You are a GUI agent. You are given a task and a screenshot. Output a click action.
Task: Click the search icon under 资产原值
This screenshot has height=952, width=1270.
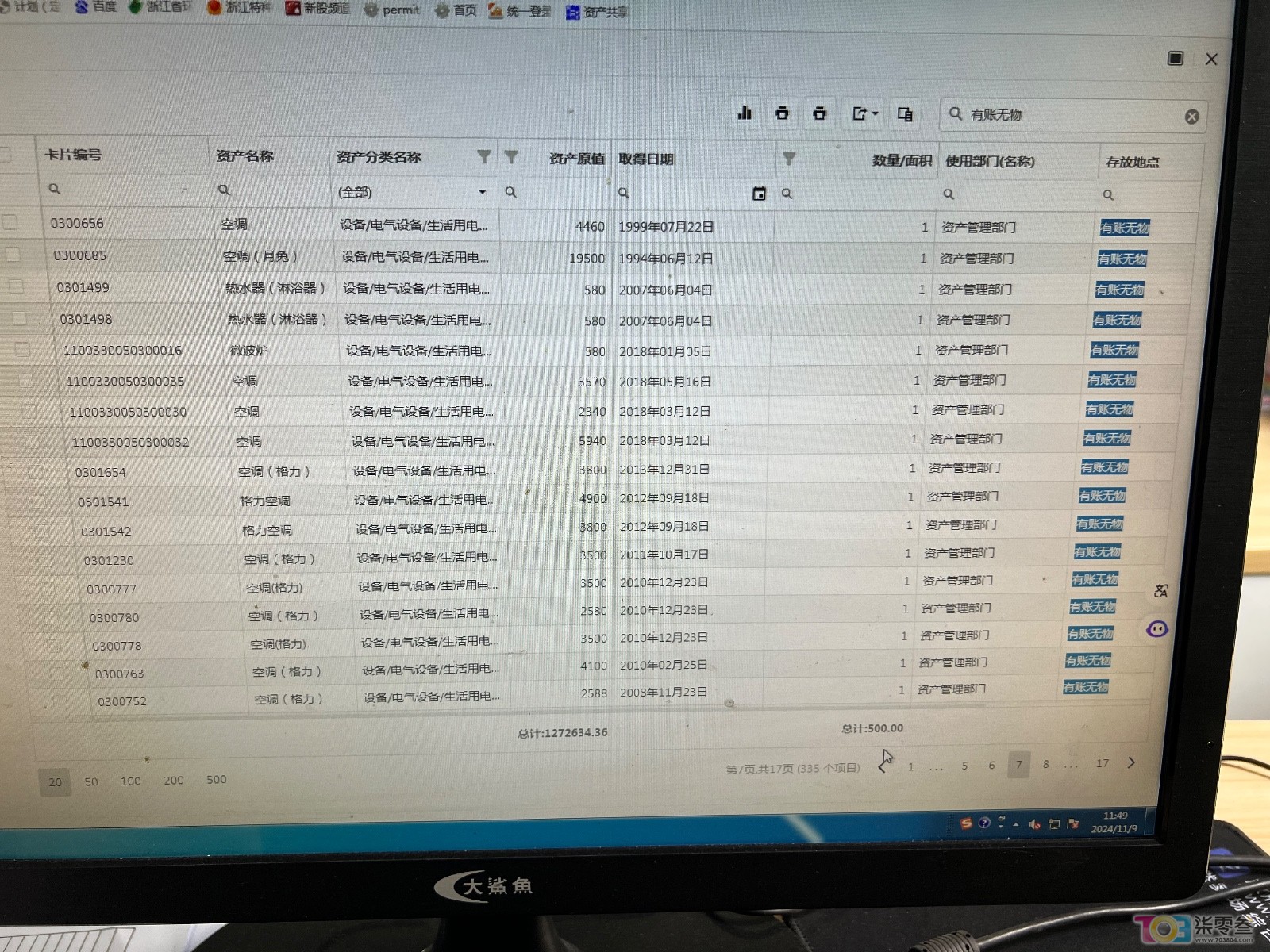pyautogui.click(x=511, y=192)
